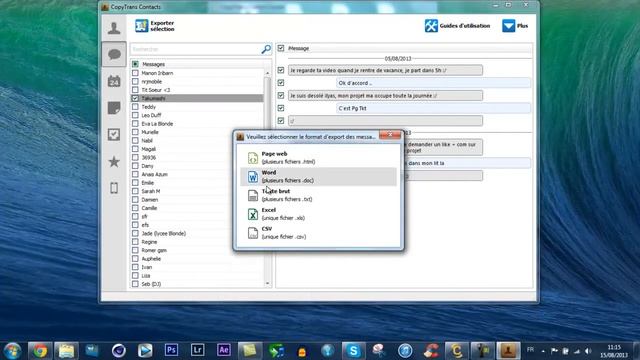The width and height of the screenshot is (640, 360).
Task: Click the Exporter sélection icon
Action: coord(141,26)
